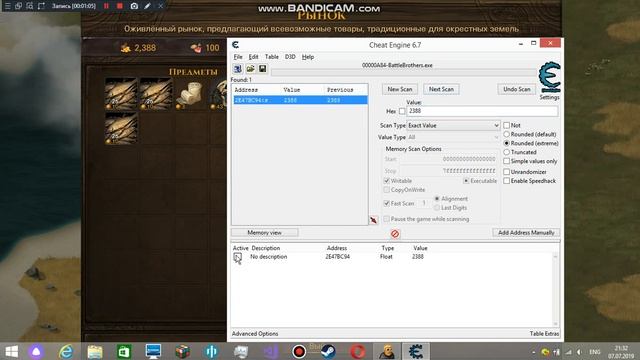Open the Bandicam hamburger menu

click(7, 6)
